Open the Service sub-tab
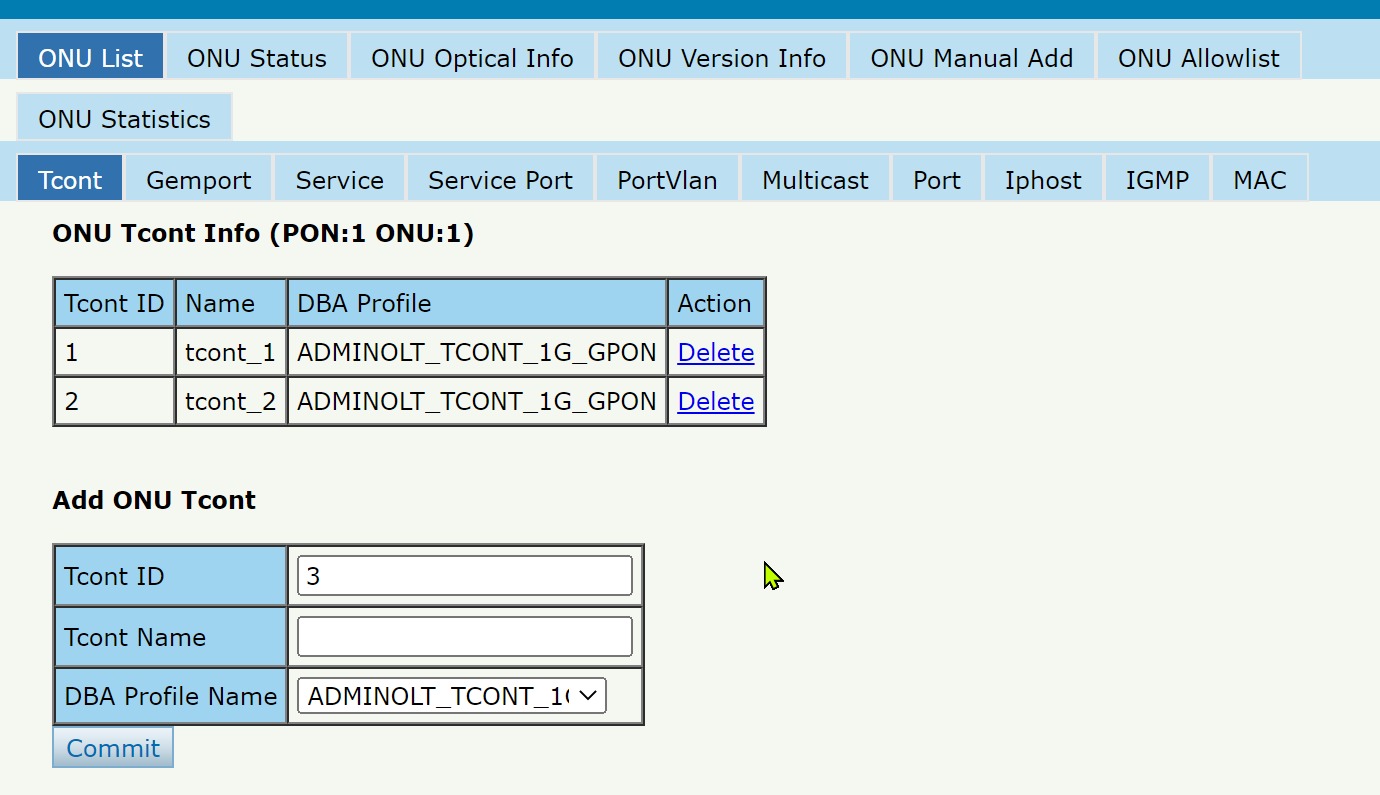Viewport: 1380px width, 795px height. coord(339,180)
